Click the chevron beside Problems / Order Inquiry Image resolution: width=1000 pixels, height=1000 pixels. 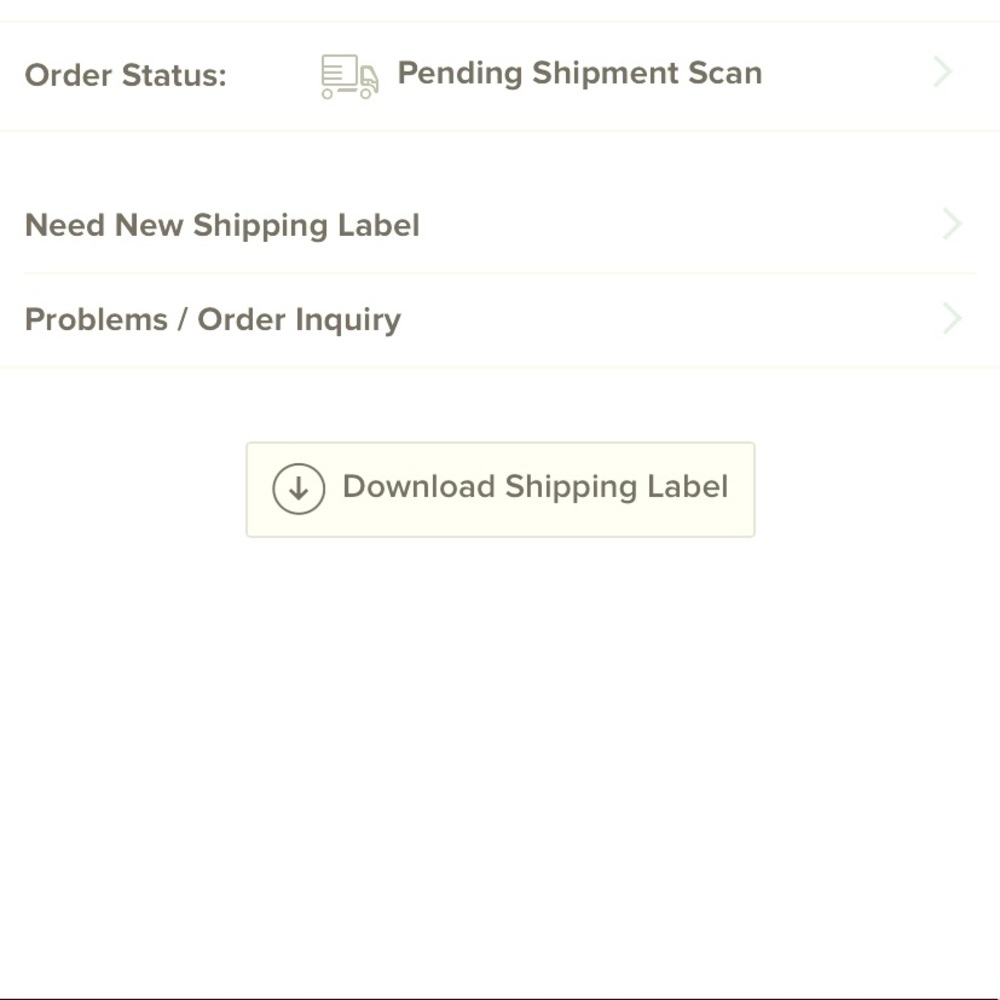[x=951, y=318]
